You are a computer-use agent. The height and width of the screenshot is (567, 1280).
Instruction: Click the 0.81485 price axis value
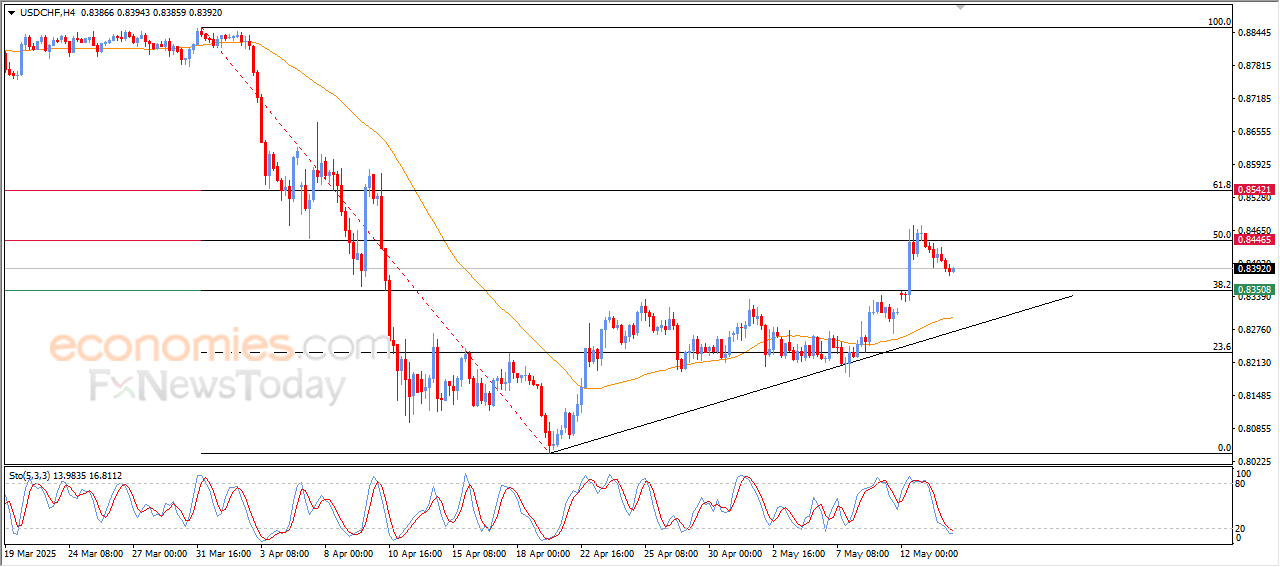(1256, 397)
